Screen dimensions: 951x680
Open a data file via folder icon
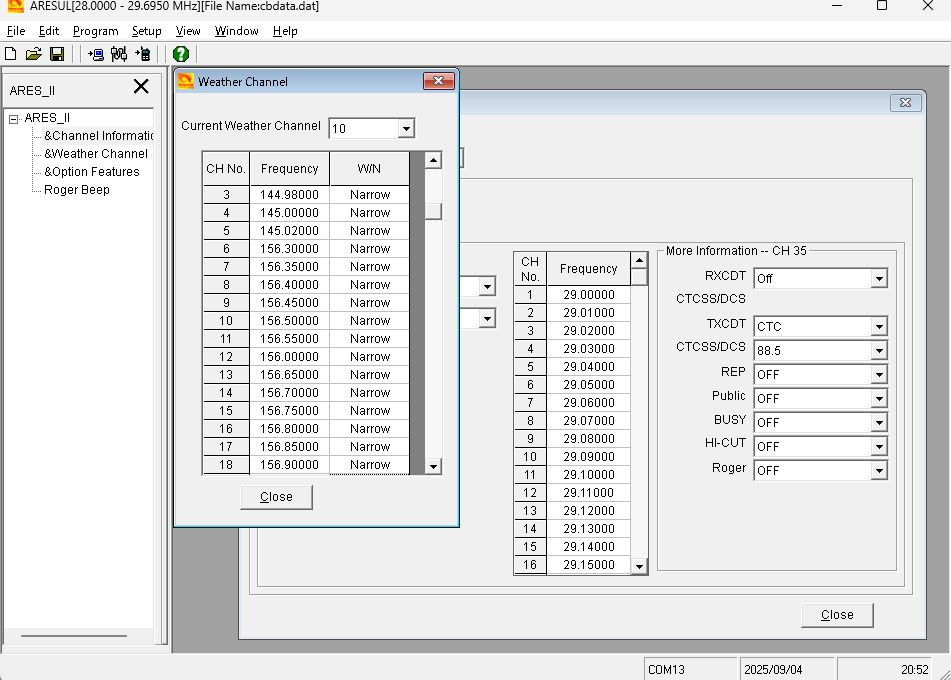tap(33, 54)
